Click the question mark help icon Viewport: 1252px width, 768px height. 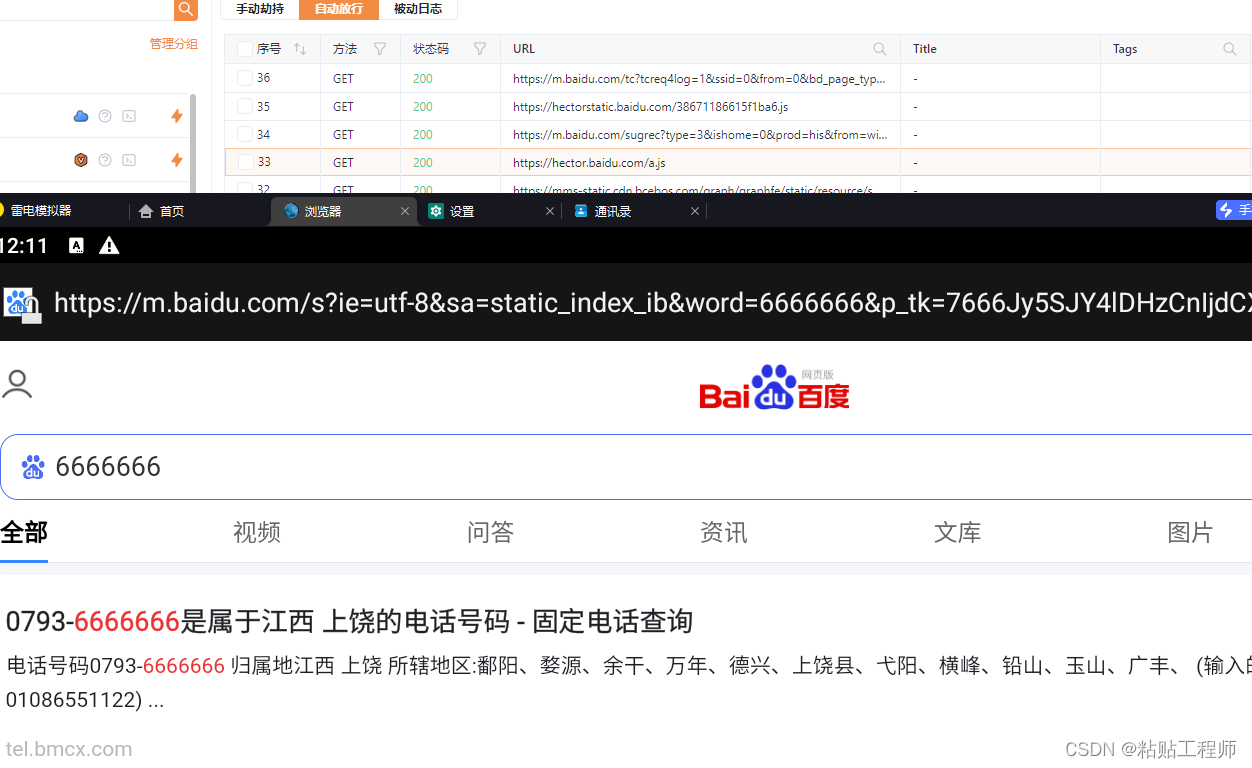pyautogui.click(x=104, y=116)
